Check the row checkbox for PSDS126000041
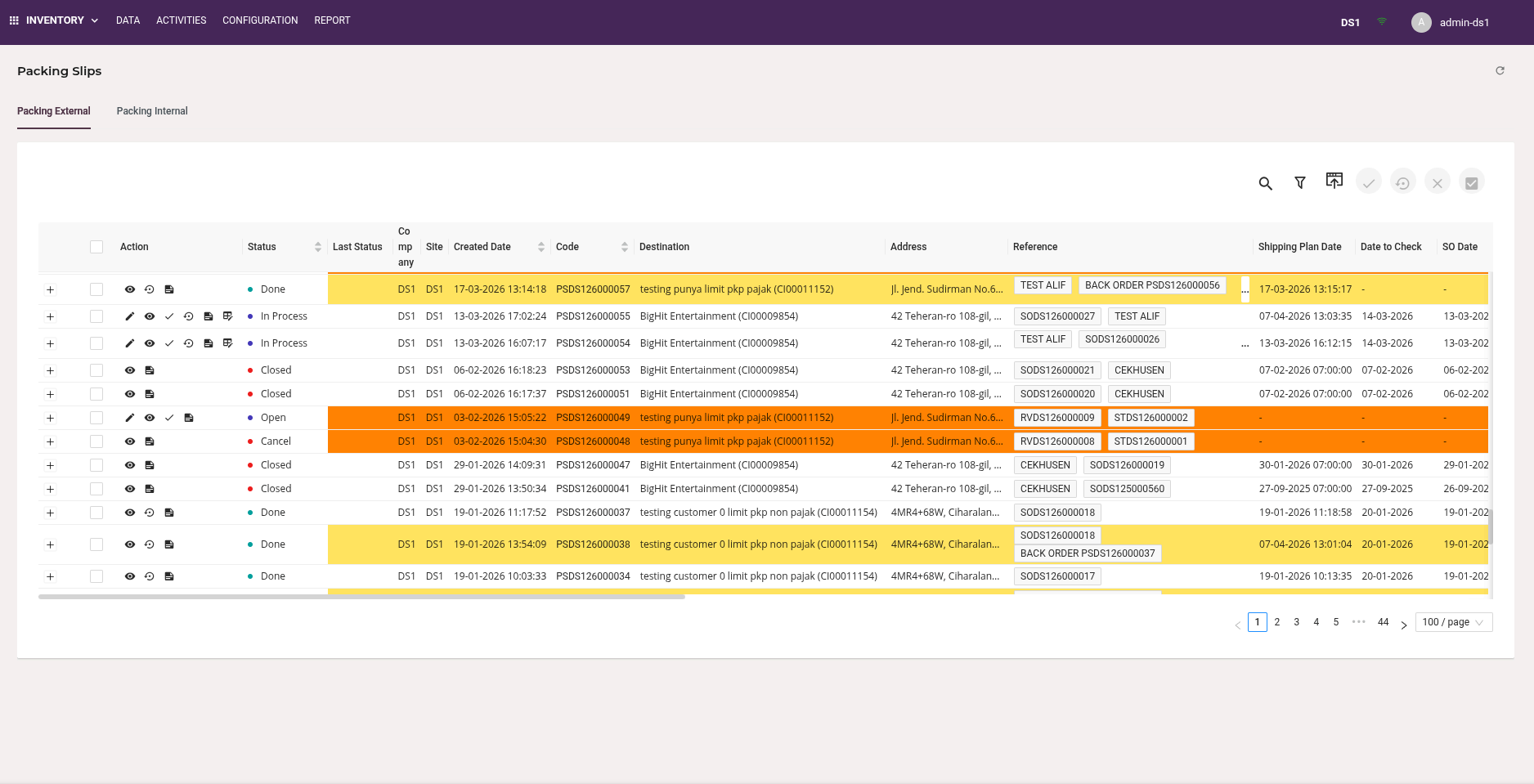The height and width of the screenshot is (784, 1534). click(x=96, y=489)
